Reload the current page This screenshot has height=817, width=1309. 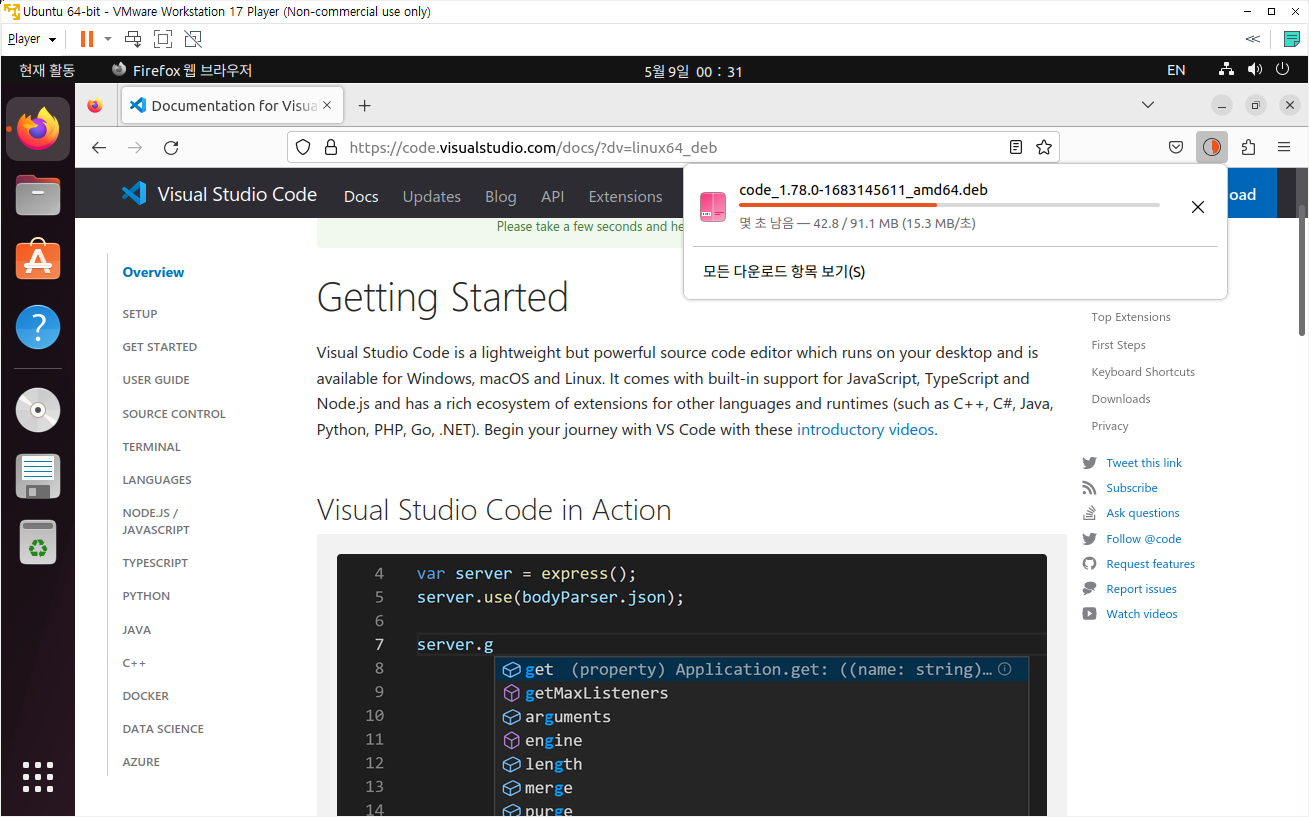[x=171, y=147]
